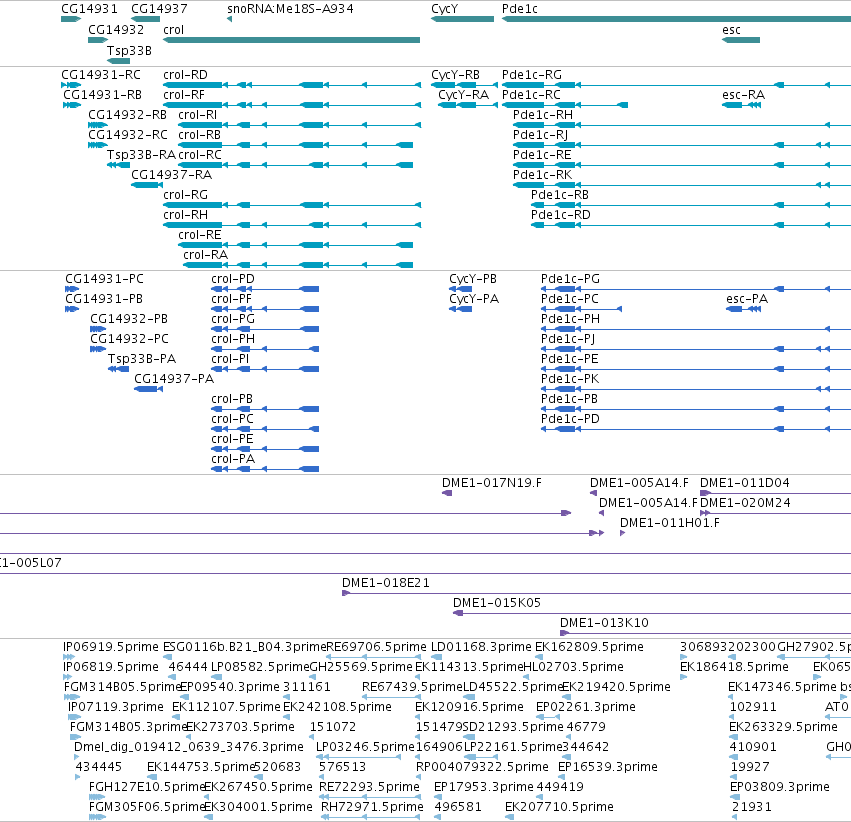Screen dimensions: 851x822
Task: Select the snoRNA:Me18S-A934 small arrow glyph
Action: coord(230,19)
